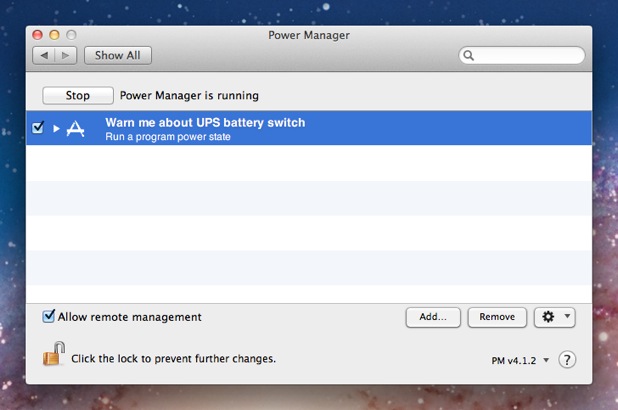This screenshot has height=410, width=618.
Task: Click the forward navigation arrow
Action: tap(66, 56)
